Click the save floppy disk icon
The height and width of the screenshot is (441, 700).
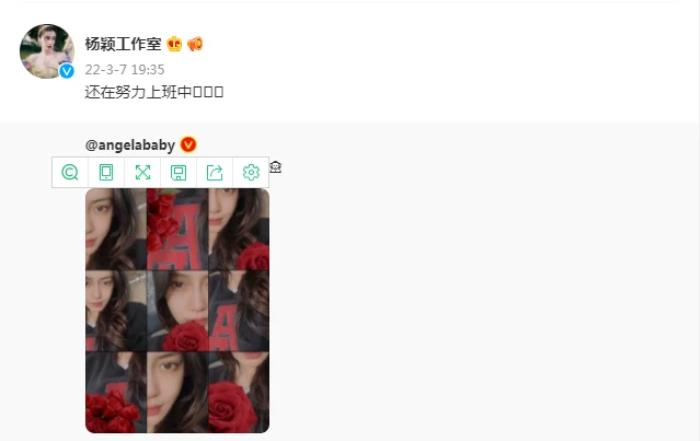click(179, 172)
